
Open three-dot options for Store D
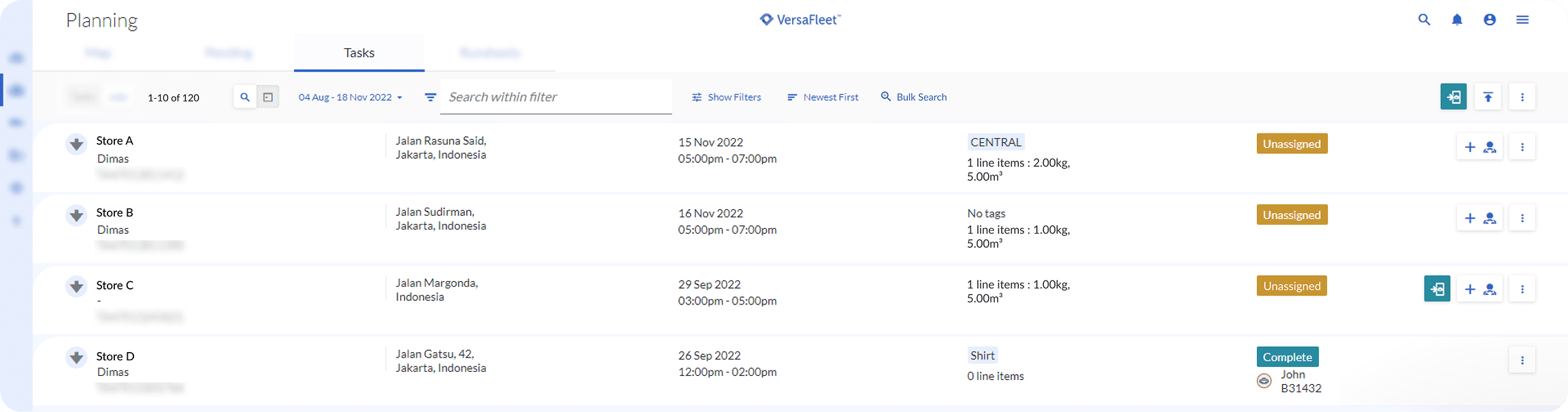click(1522, 360)
